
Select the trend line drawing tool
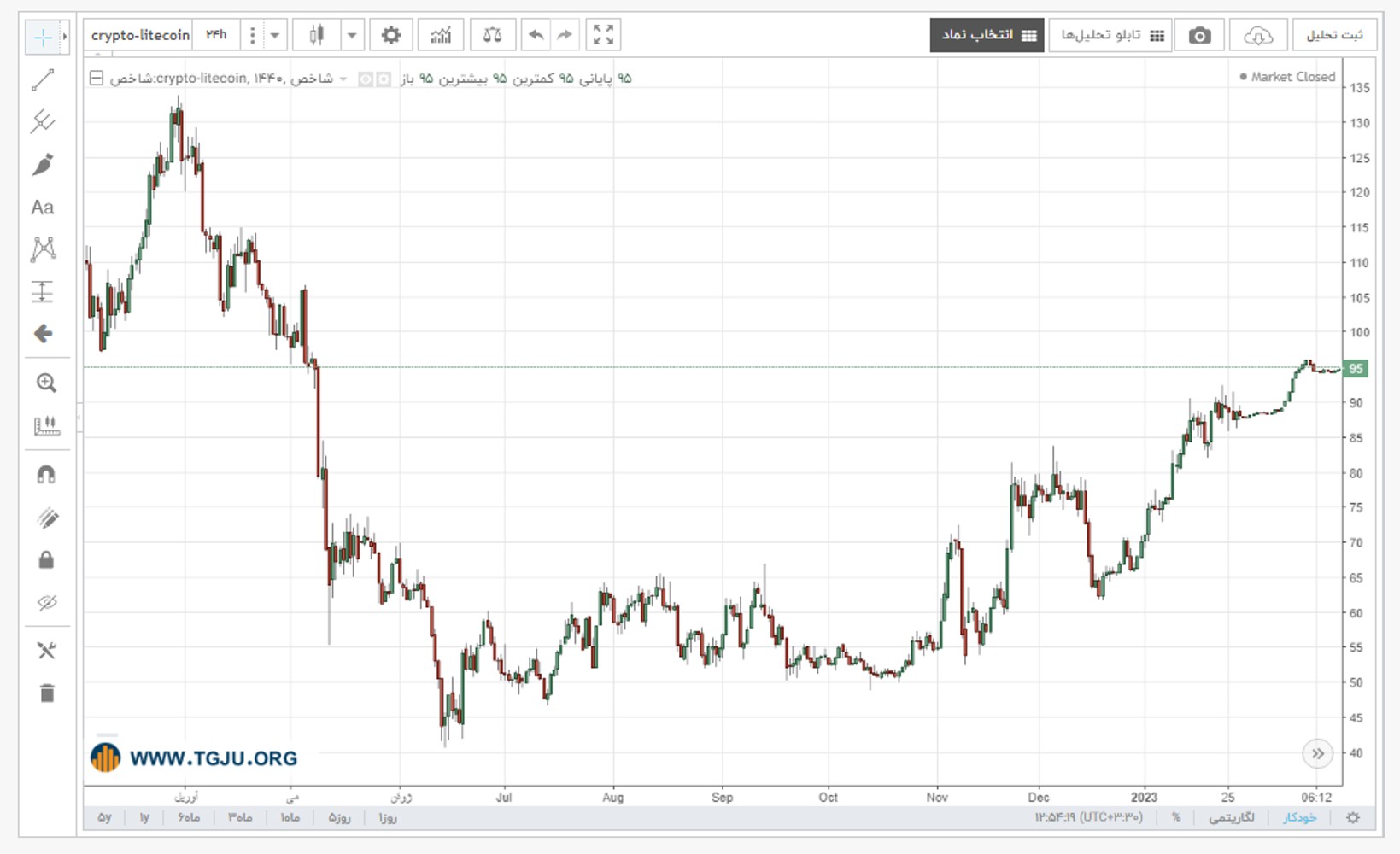43,79
